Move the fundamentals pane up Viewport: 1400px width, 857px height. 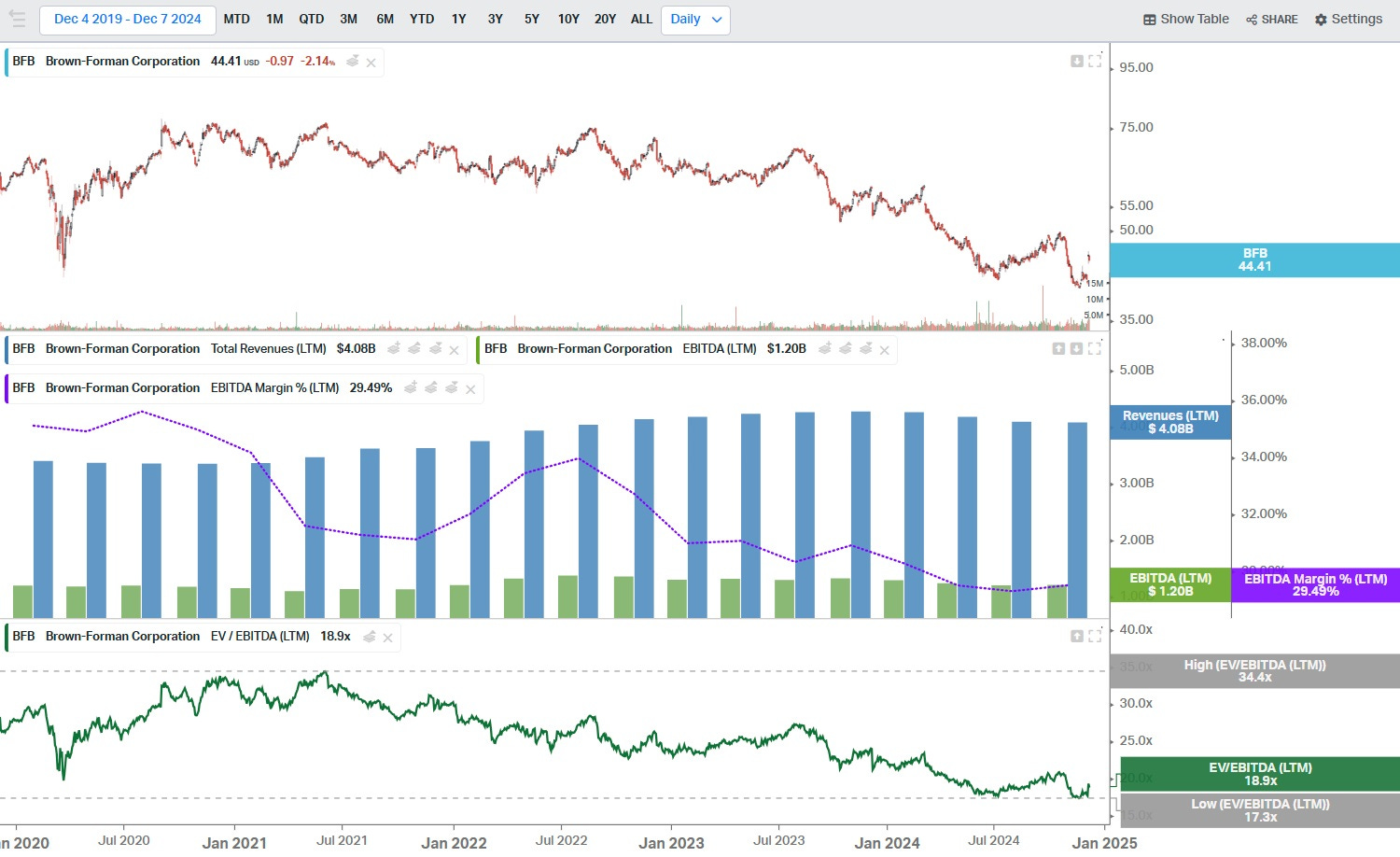coord(1058,348)
